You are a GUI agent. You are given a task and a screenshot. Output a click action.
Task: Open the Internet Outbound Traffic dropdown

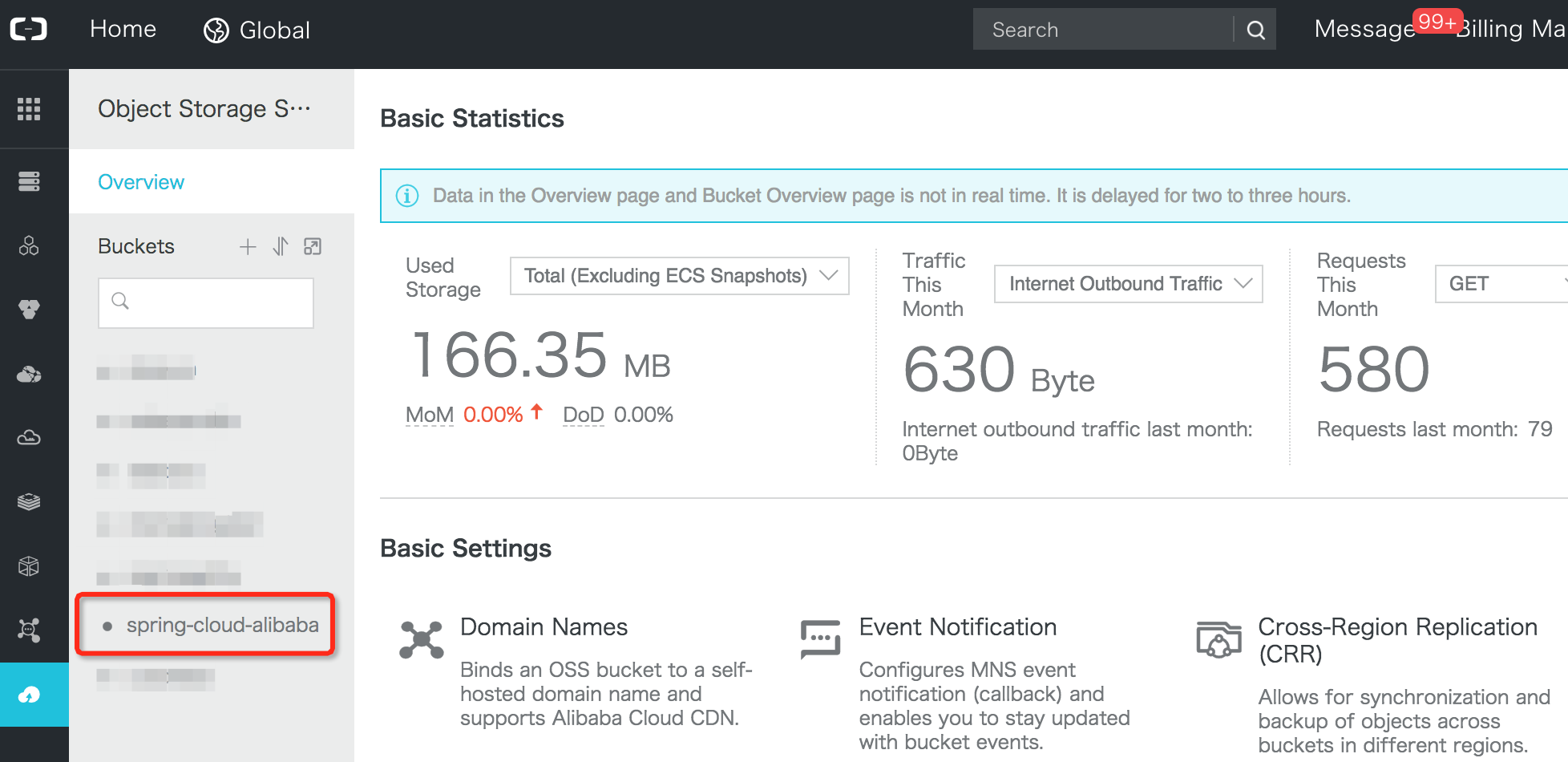coord(1129,284)
